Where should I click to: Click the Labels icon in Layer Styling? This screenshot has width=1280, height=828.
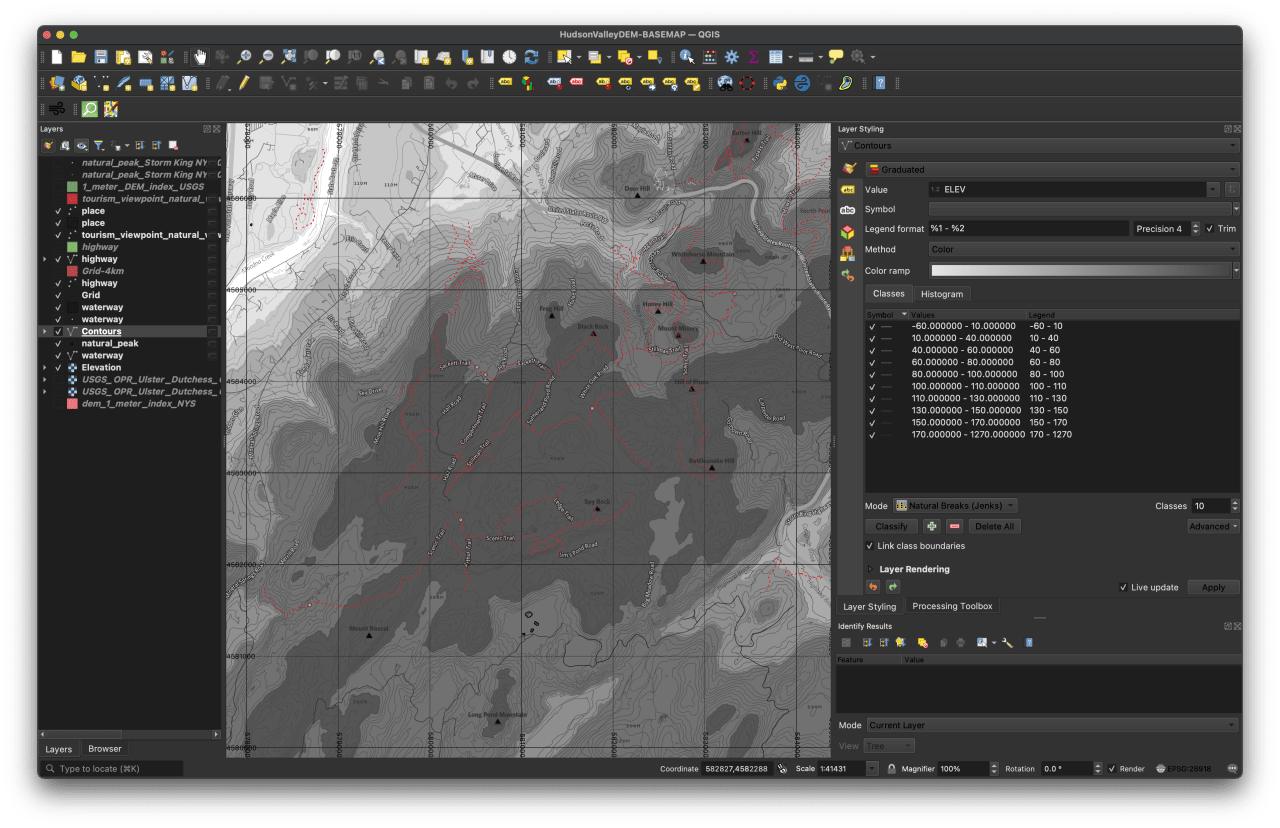(847, 188)
